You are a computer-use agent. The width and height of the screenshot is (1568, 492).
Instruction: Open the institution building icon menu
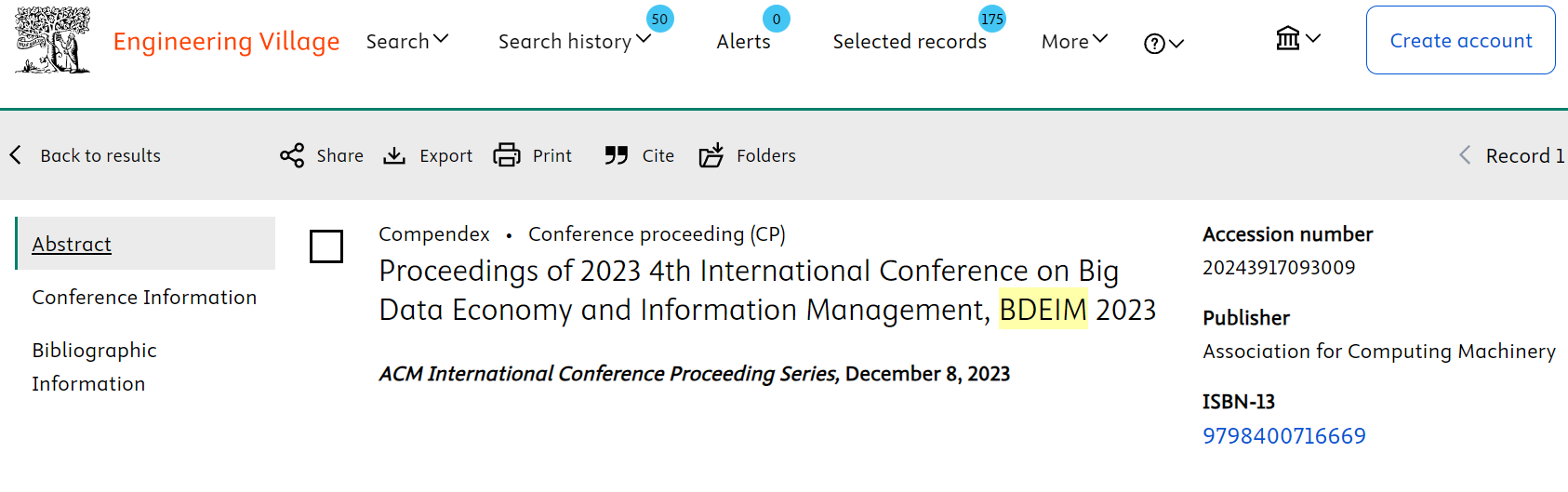click(1298, 39)
